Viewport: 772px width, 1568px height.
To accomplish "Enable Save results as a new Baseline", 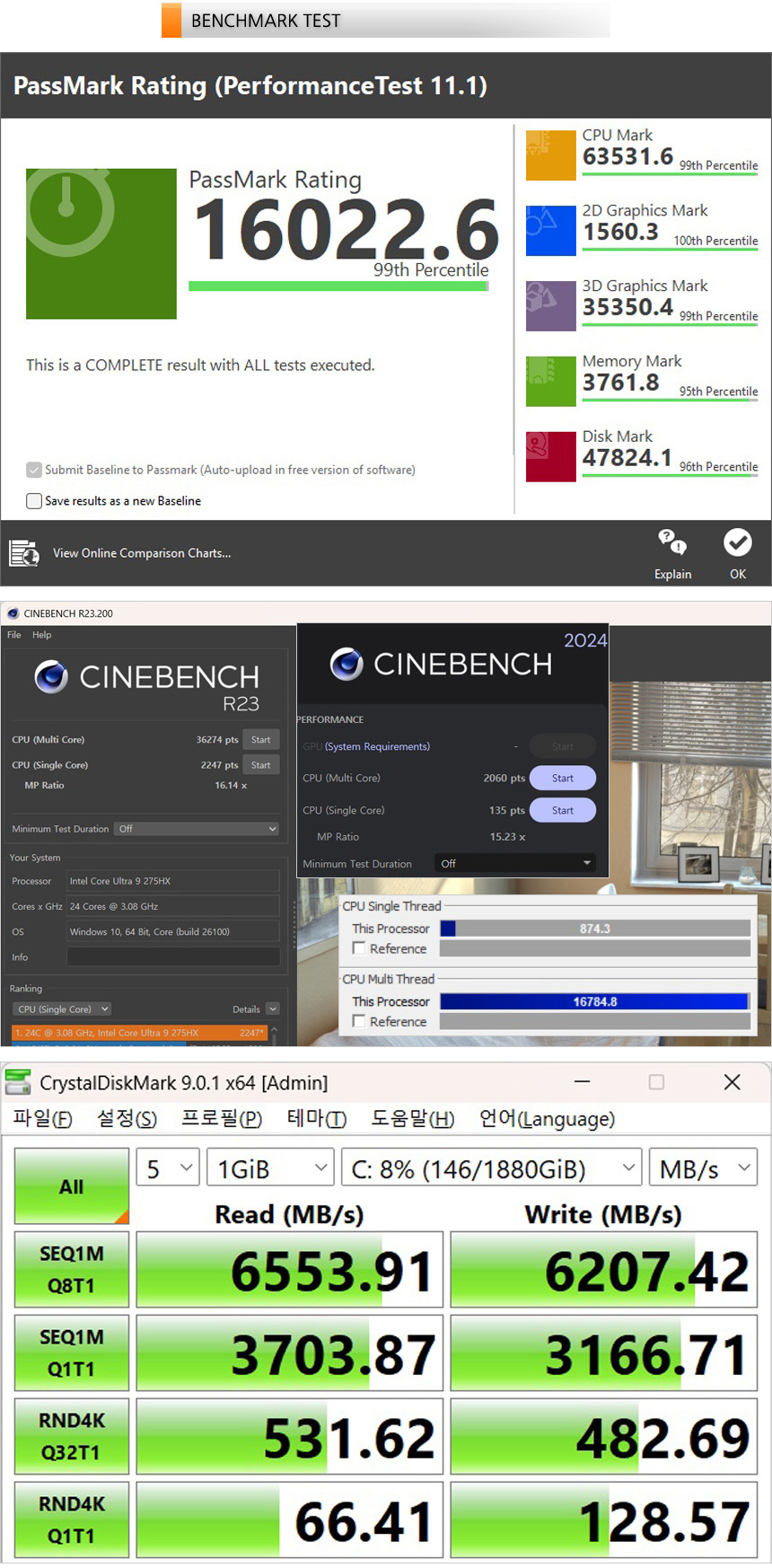I will coord(34,501).
